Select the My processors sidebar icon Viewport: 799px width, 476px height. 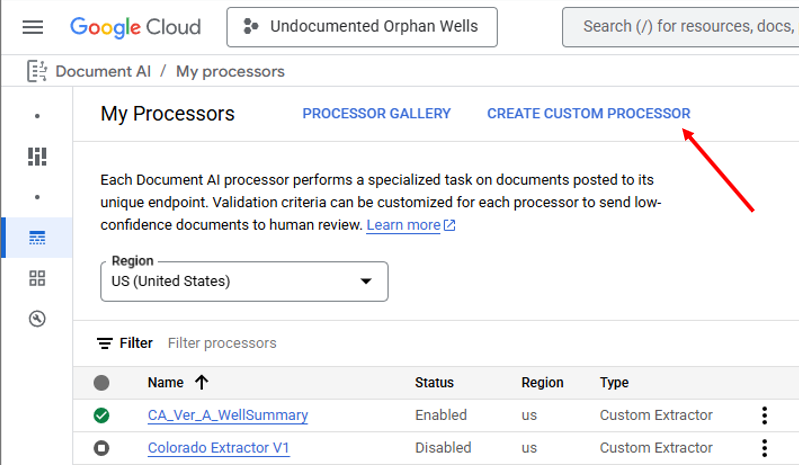click(38, 238)
